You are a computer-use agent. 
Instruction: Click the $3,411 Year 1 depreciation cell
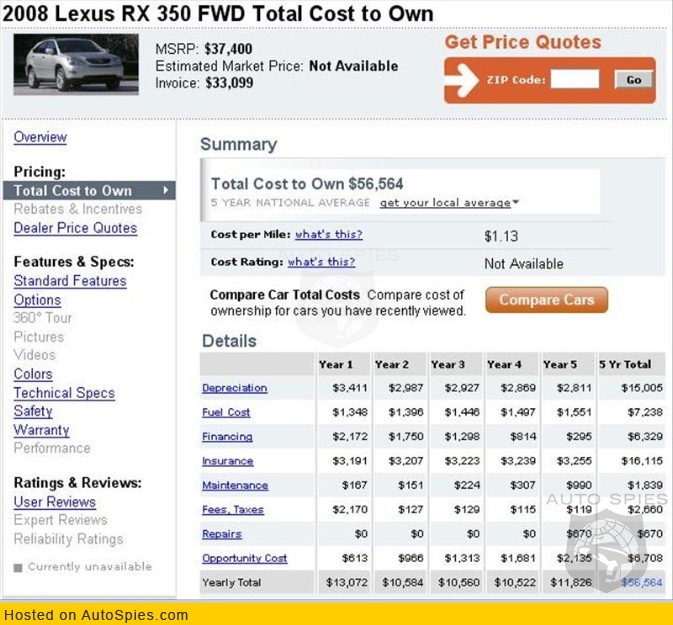350,388
